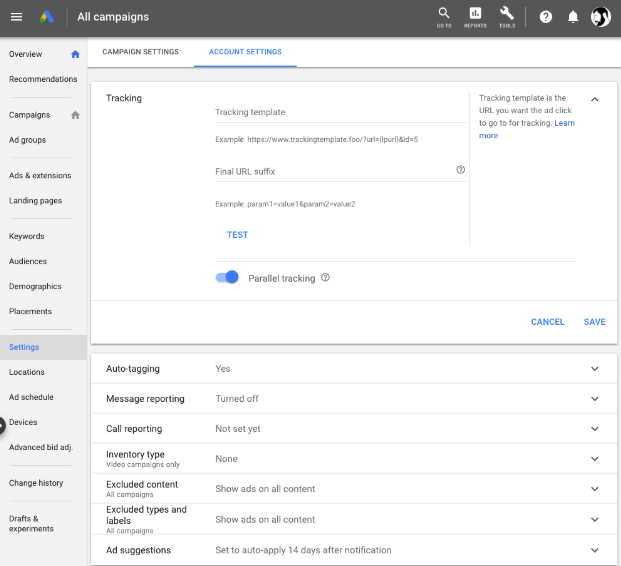
Task: Focus the Tracking template input field
Action: (340, 112)
